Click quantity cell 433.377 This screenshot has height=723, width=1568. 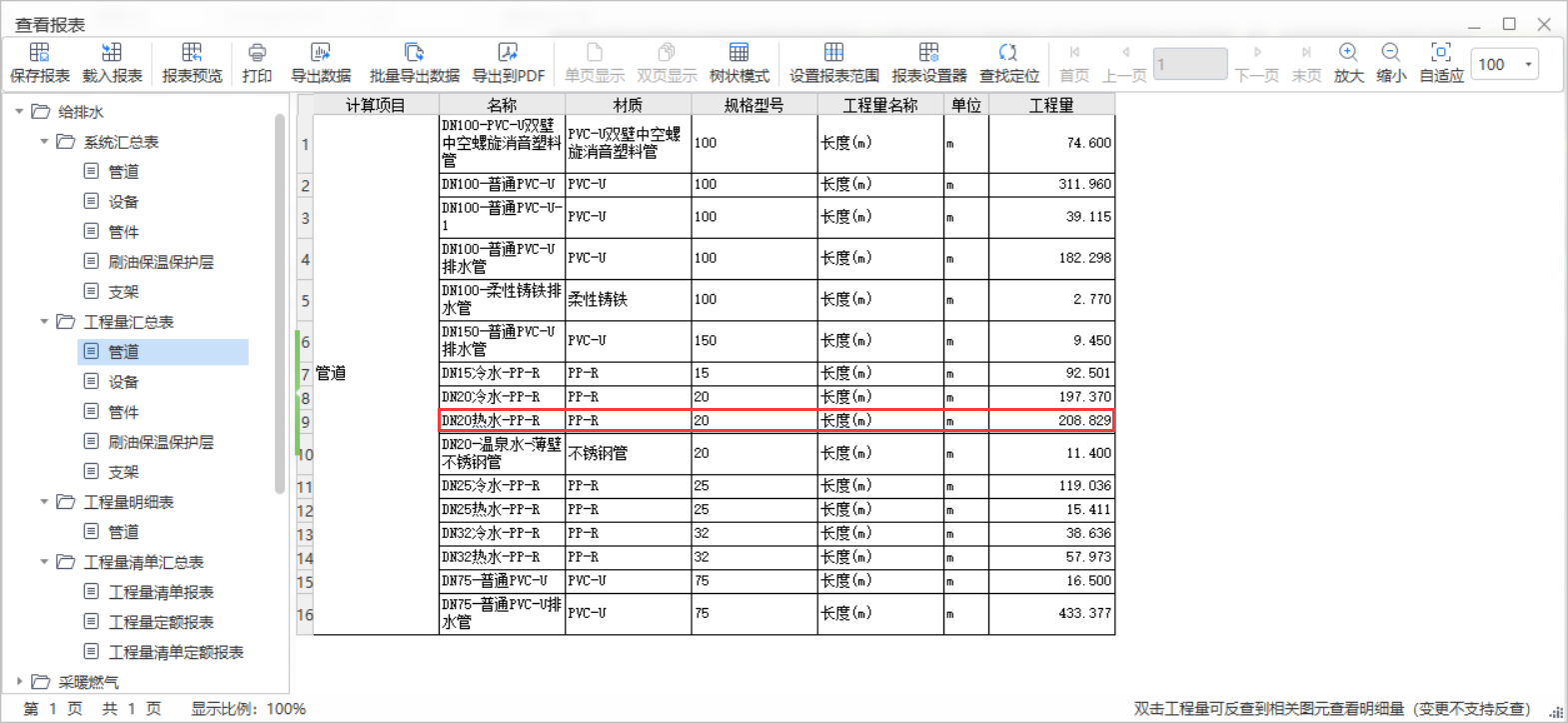[x=1051, y=613]
